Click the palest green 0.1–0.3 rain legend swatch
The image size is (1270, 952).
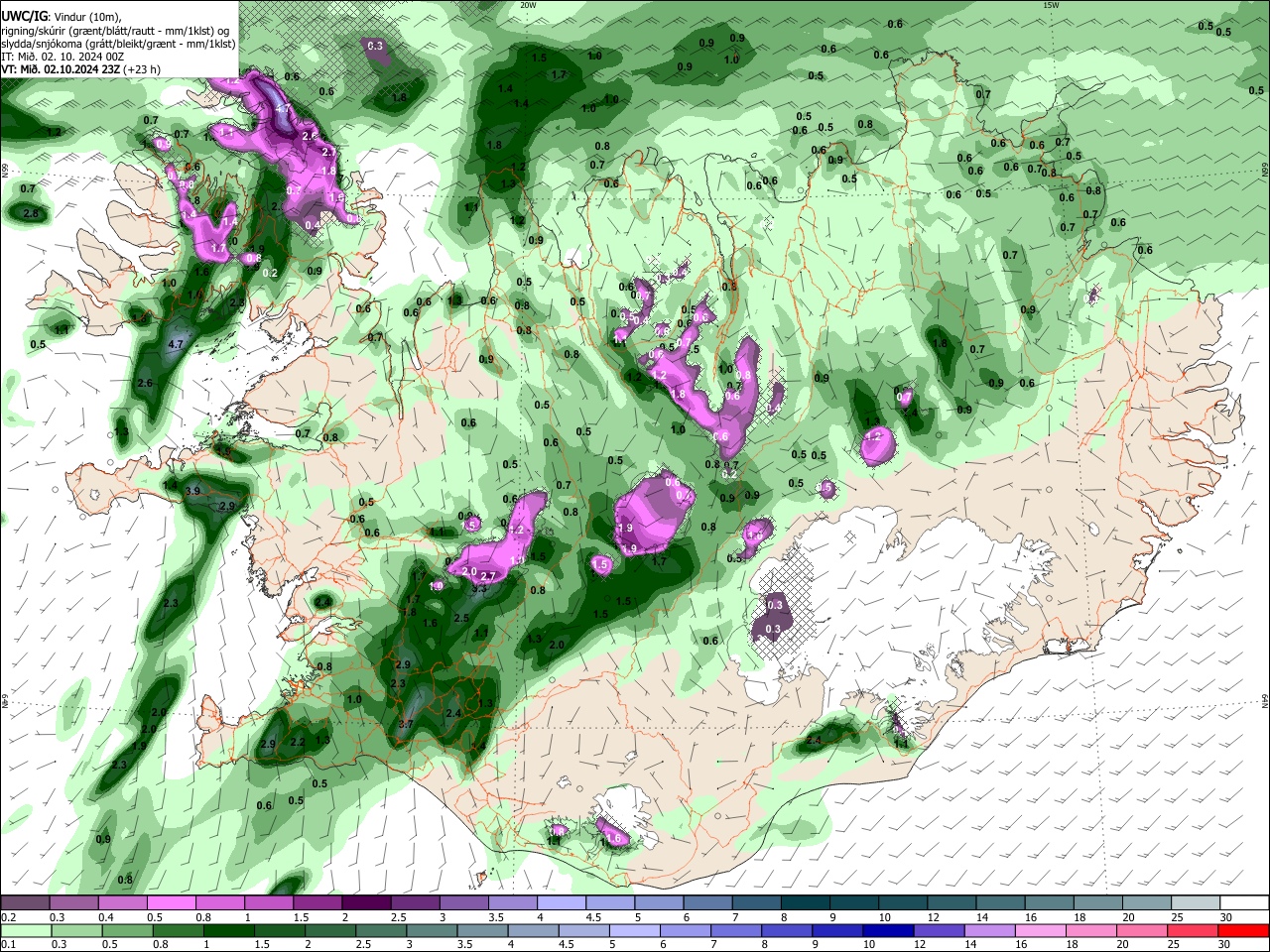[x=25, y=930]
